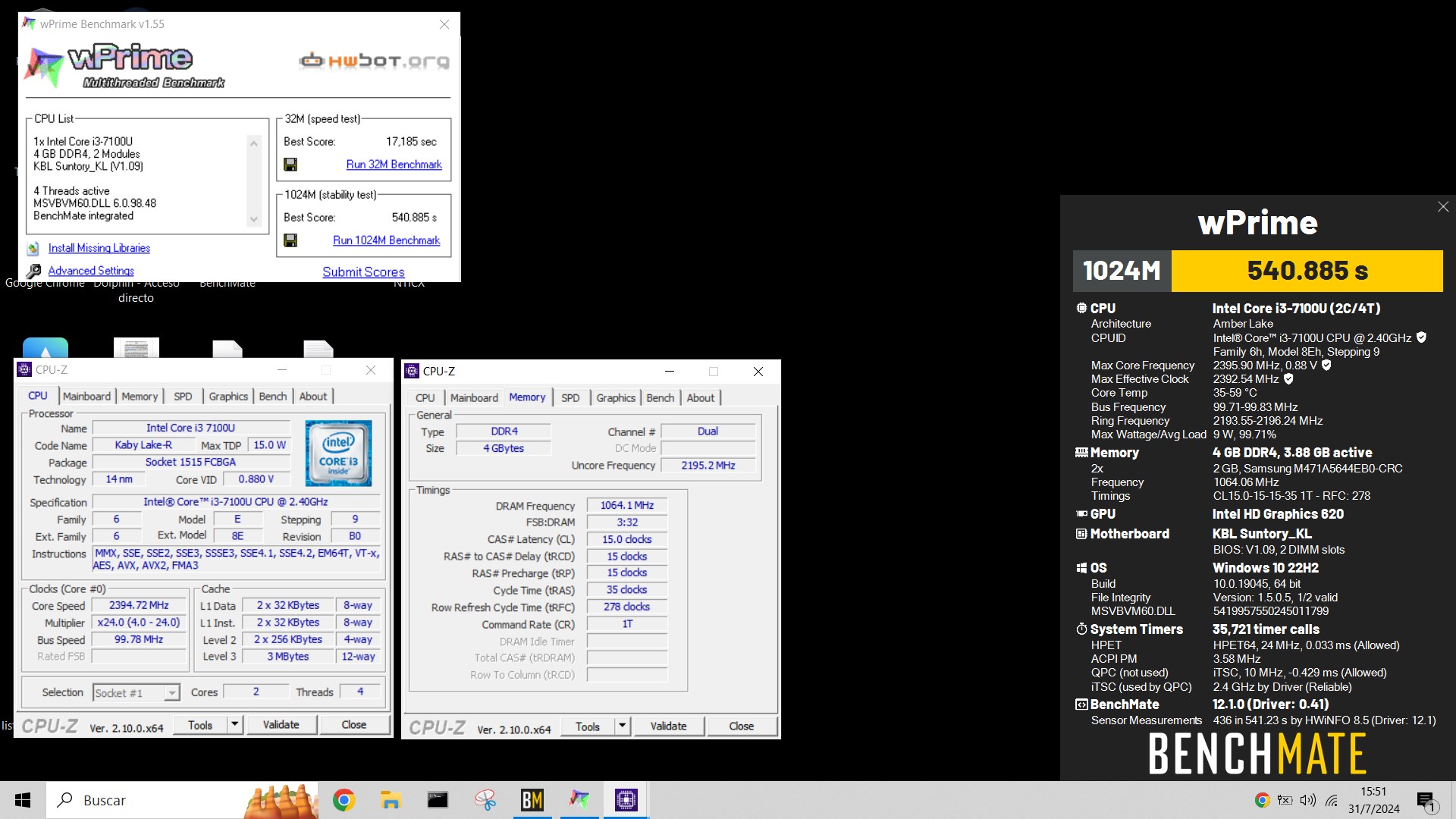Click Tools button in left CPU-Z window
1456x819 pixels.
(200, 725)
